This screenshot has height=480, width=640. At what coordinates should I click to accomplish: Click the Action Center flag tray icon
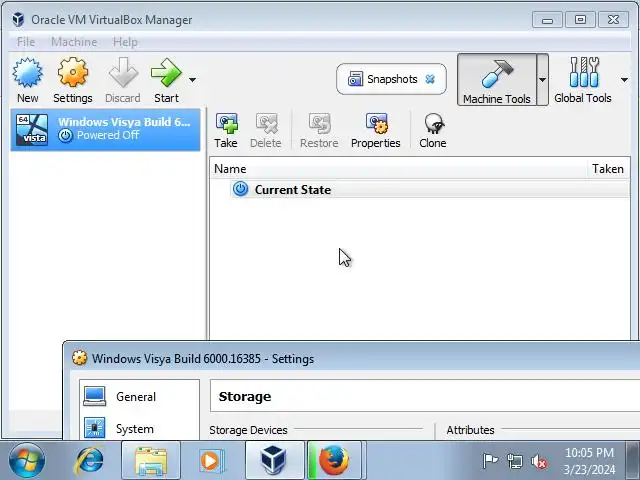(x=490, y=461)
